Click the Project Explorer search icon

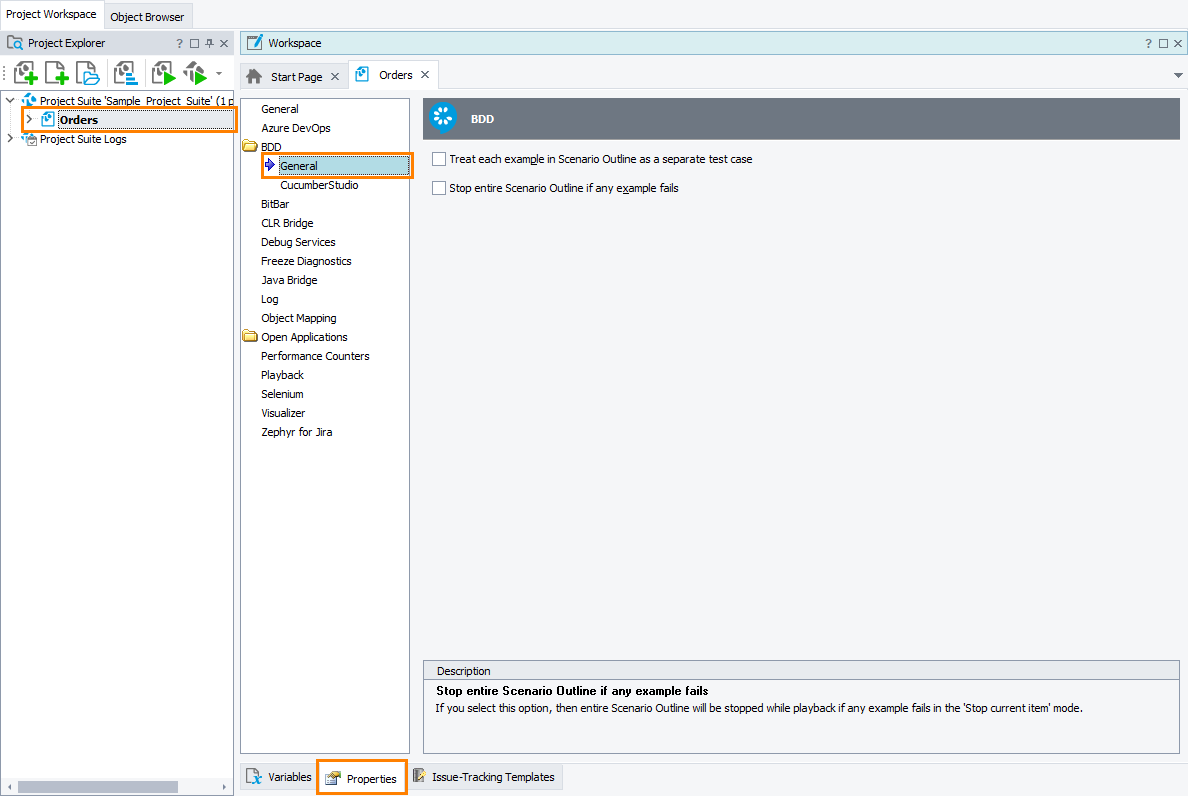pos(14,43)
